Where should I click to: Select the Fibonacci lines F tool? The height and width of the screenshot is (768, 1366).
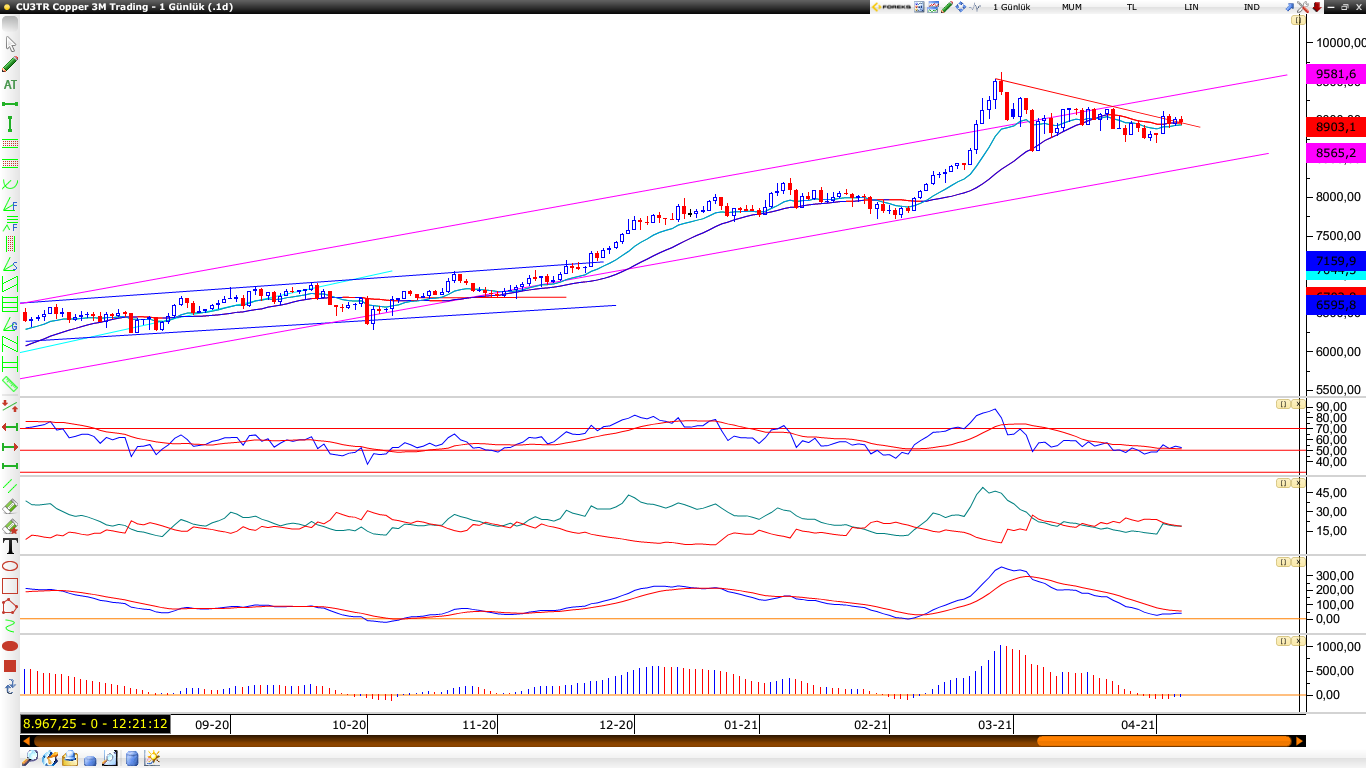click(11, 225)
